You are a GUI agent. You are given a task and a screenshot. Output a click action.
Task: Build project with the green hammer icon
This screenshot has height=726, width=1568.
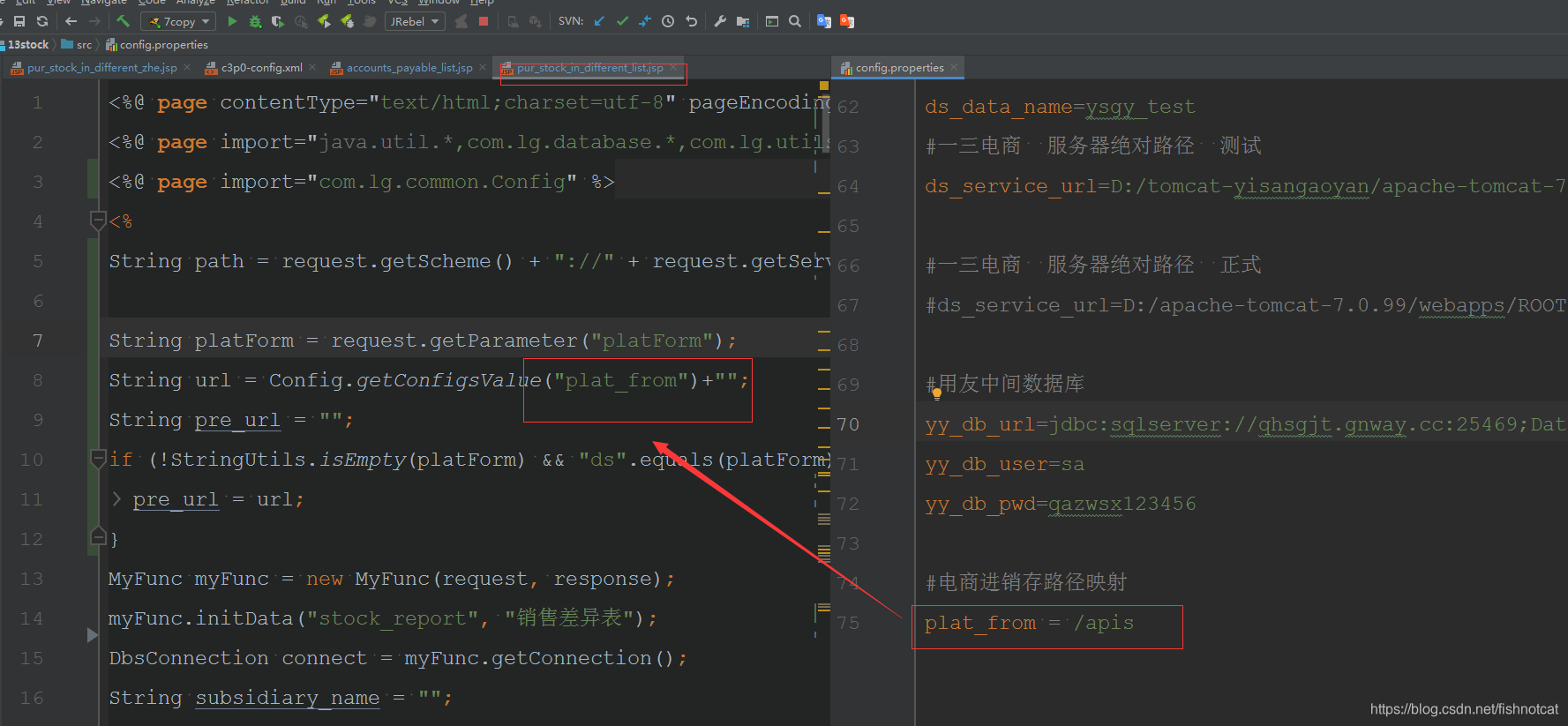124,21
